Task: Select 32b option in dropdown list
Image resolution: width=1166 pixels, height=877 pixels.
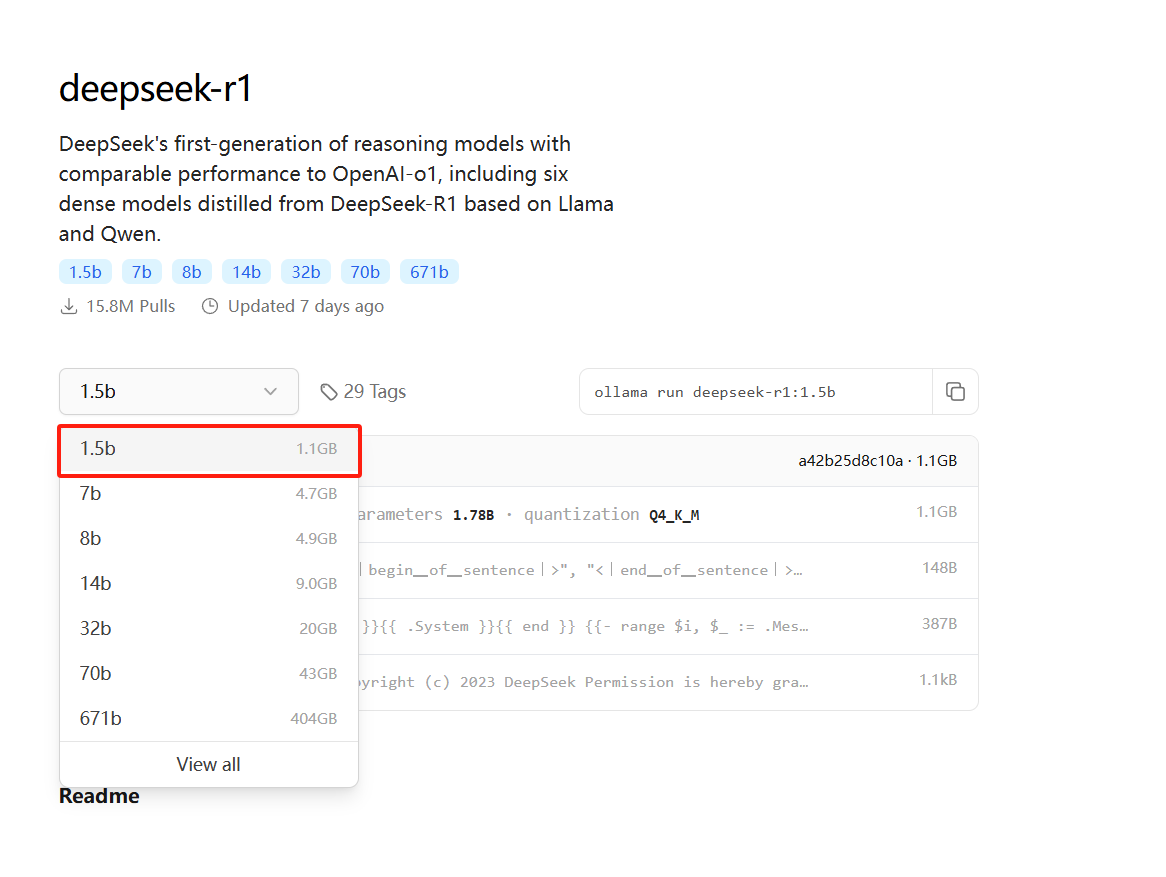Action: point(209,629)
